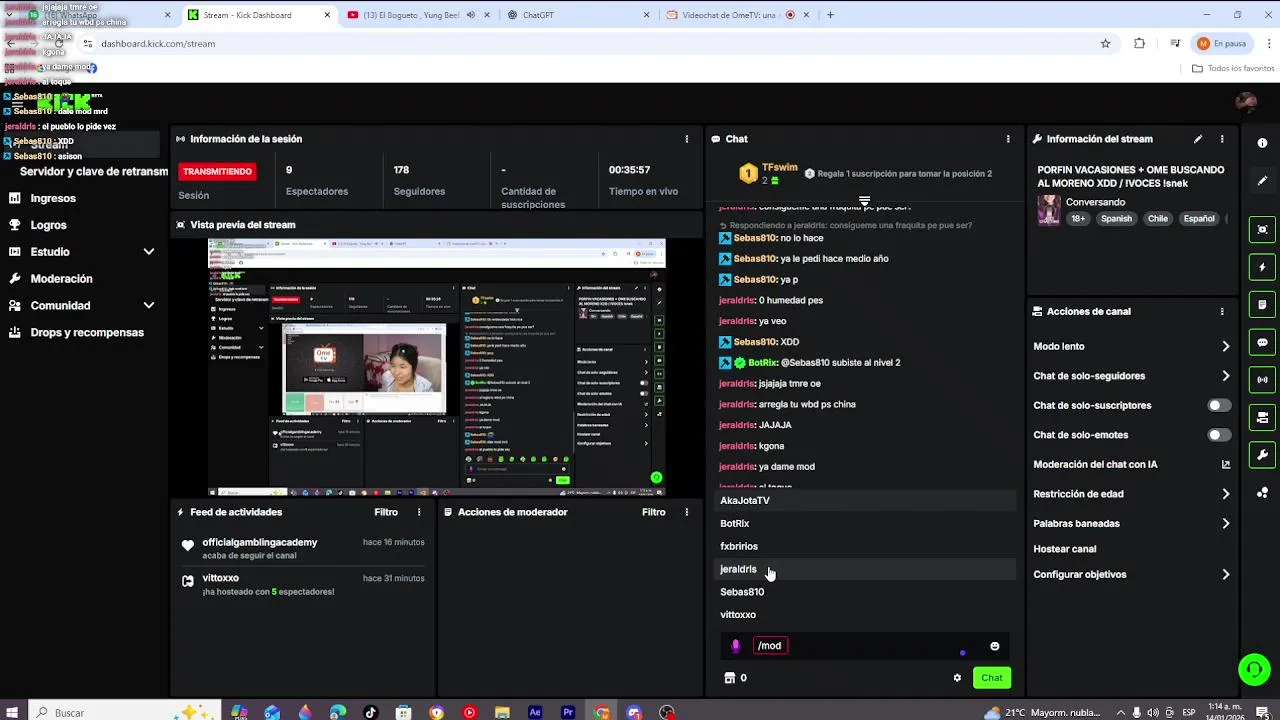This screenshot has width=1280, height=720.
Task: Select BotRix from mention suggestions
Action: click(865, 523)
